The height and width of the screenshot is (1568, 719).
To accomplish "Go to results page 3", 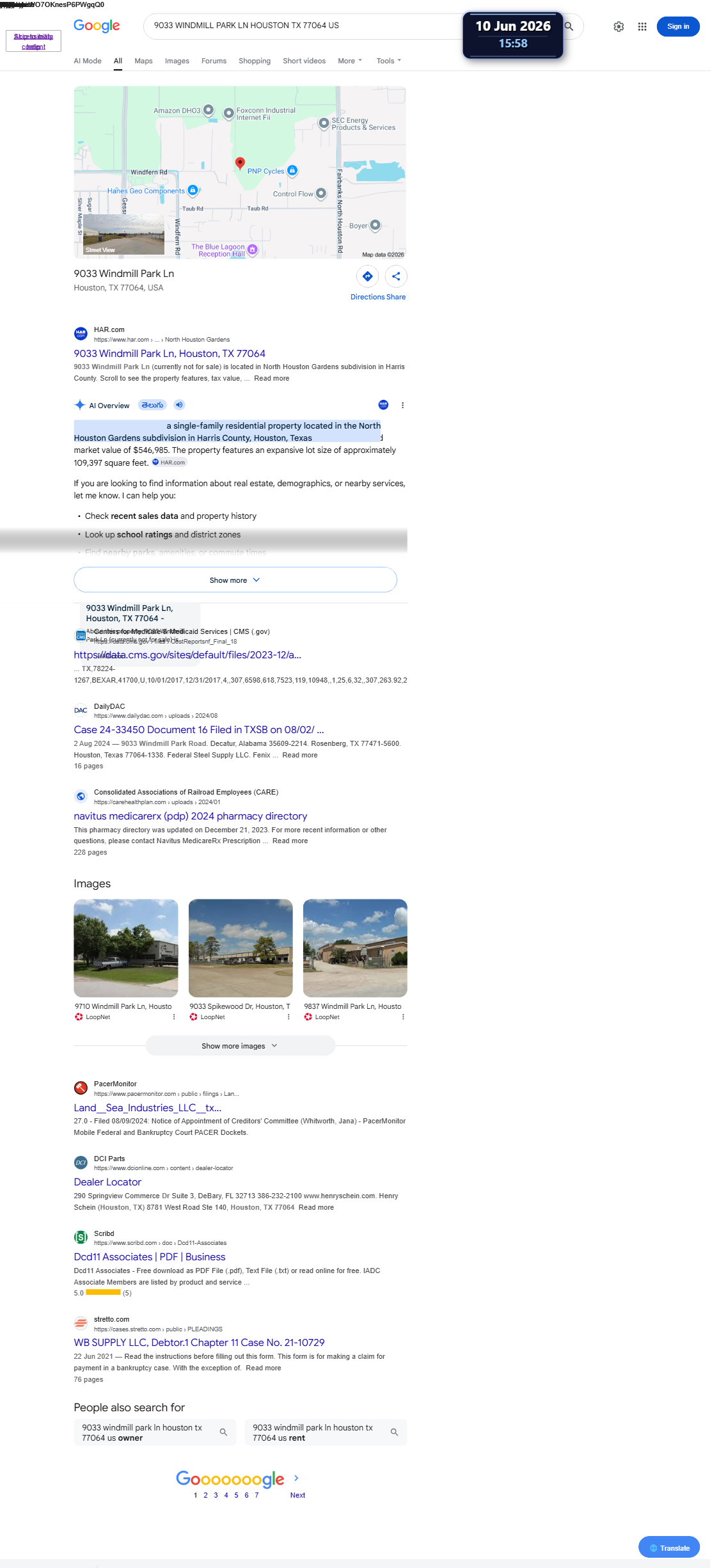I will coord(216,1495).
